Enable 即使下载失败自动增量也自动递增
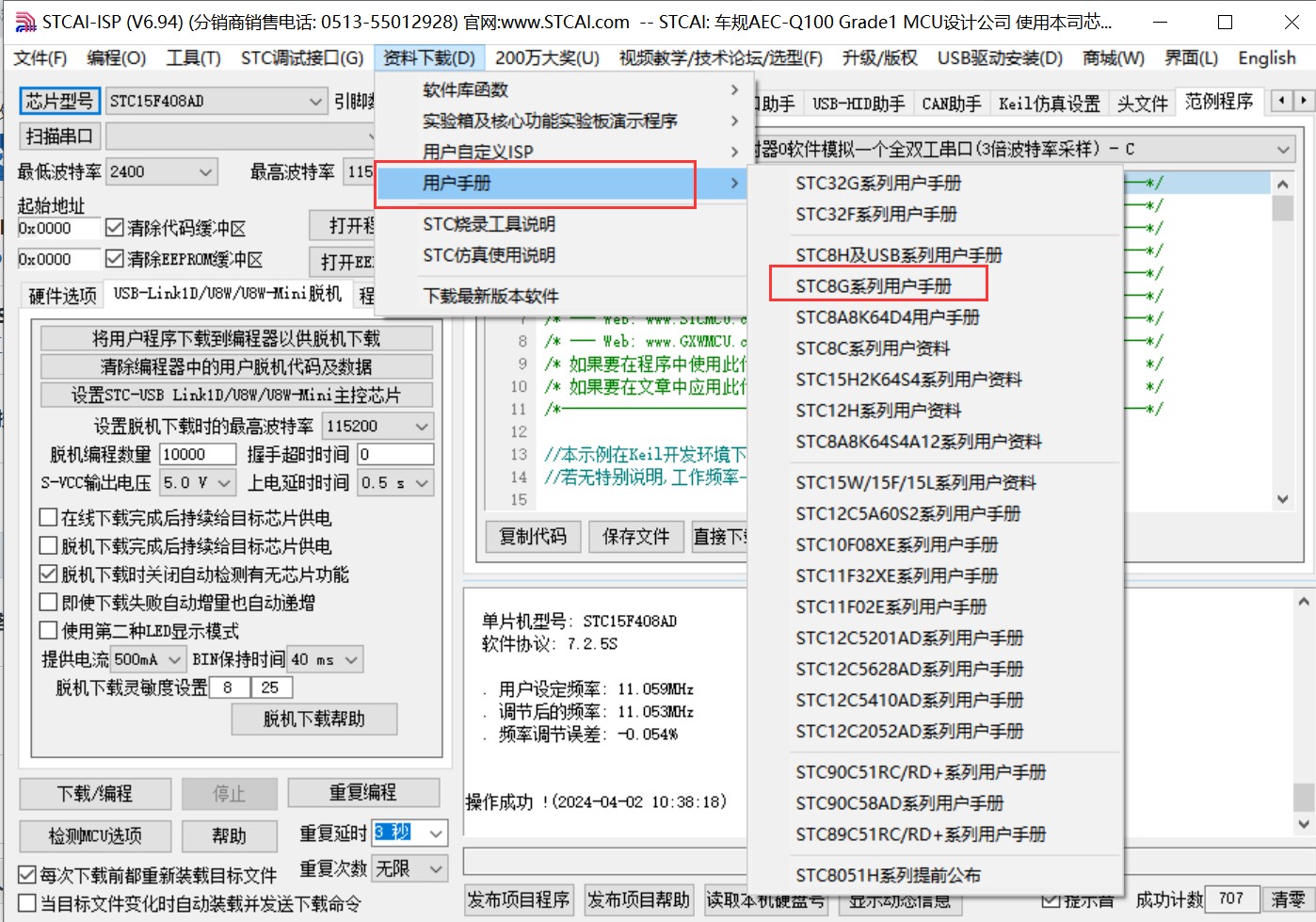Screen dimensions: 1316x922 [x=48, y=603]
